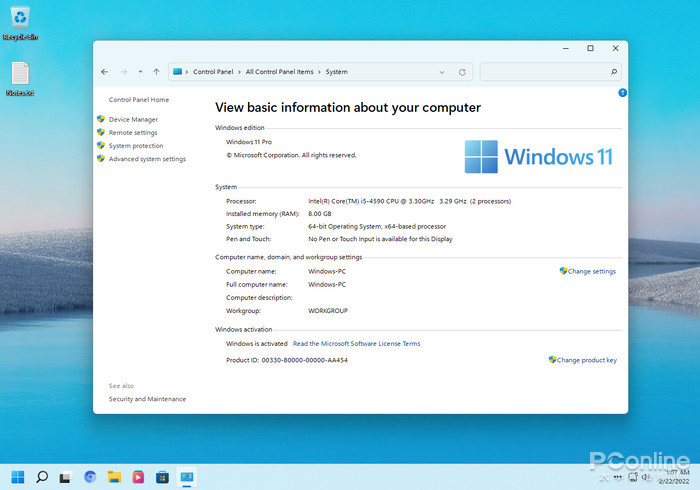This screenshot has width=700, height=490.
Task: Open the clock showing 2/22/2022
Action: click(674, 477)
